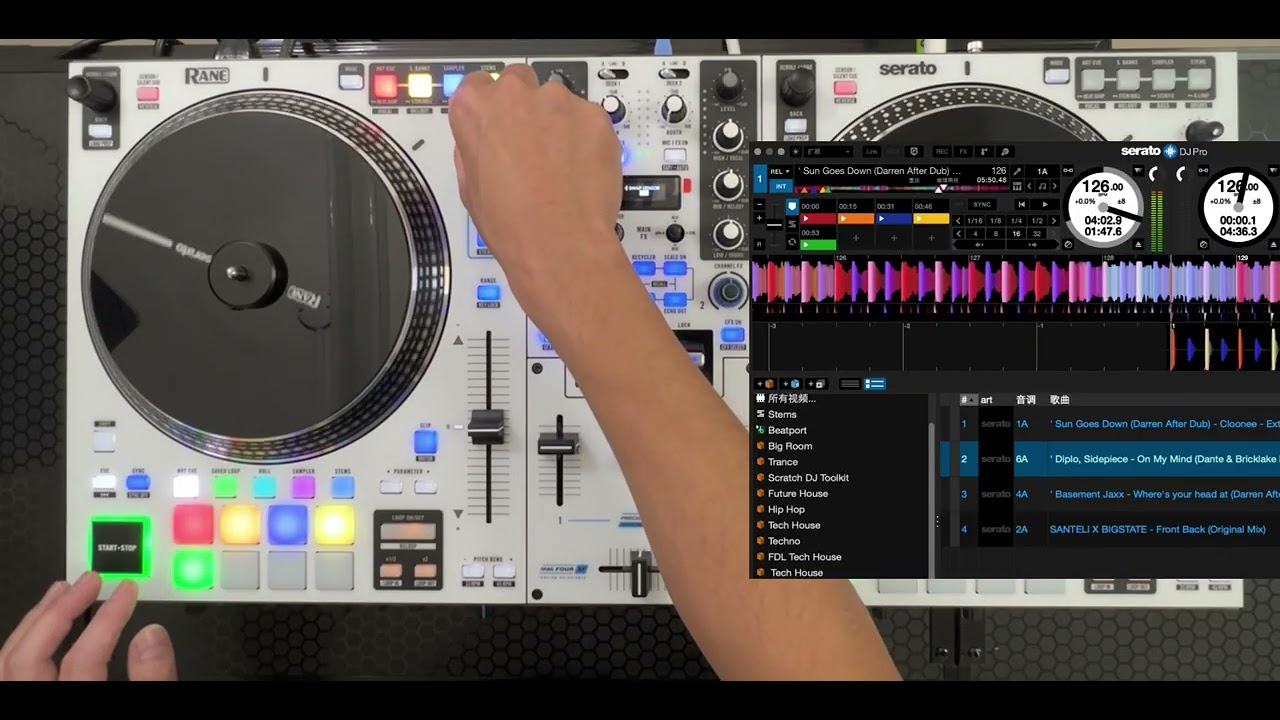Click the censor icon below deck 2 platter
Screen dimensions: 1280x720
[1204, 244]
